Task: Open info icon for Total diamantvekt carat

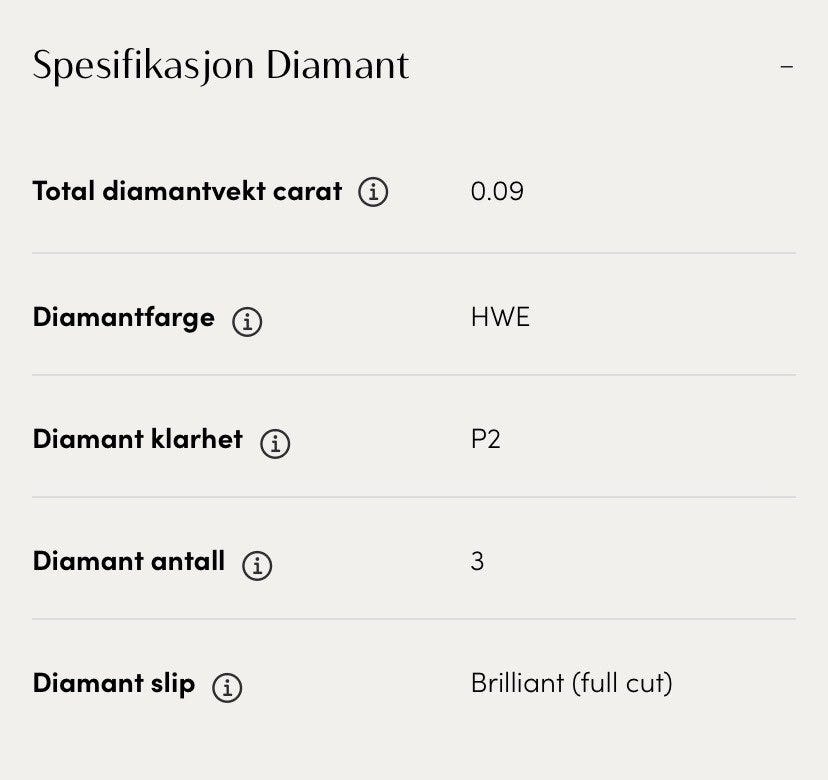Action: click(x=373, y=191)
